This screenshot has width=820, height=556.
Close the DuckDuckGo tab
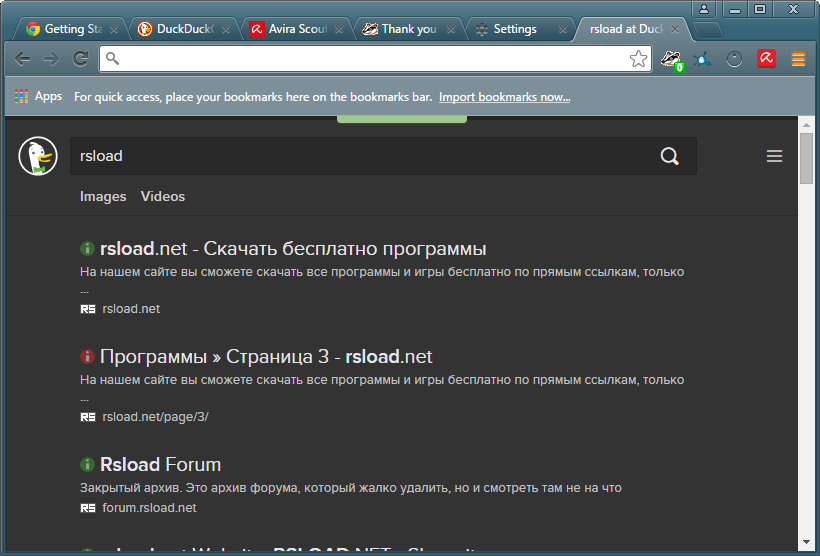tap(226, 30)
